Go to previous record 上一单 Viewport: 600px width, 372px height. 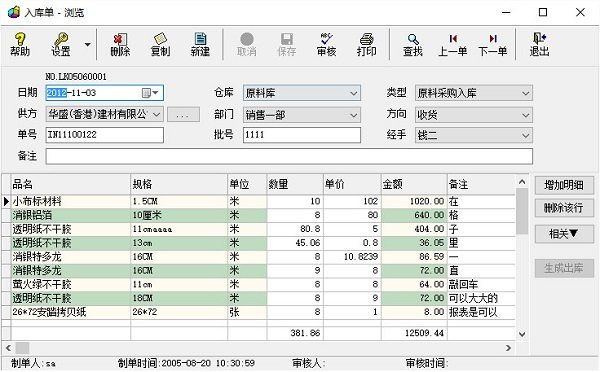click(x=453, y=44)
